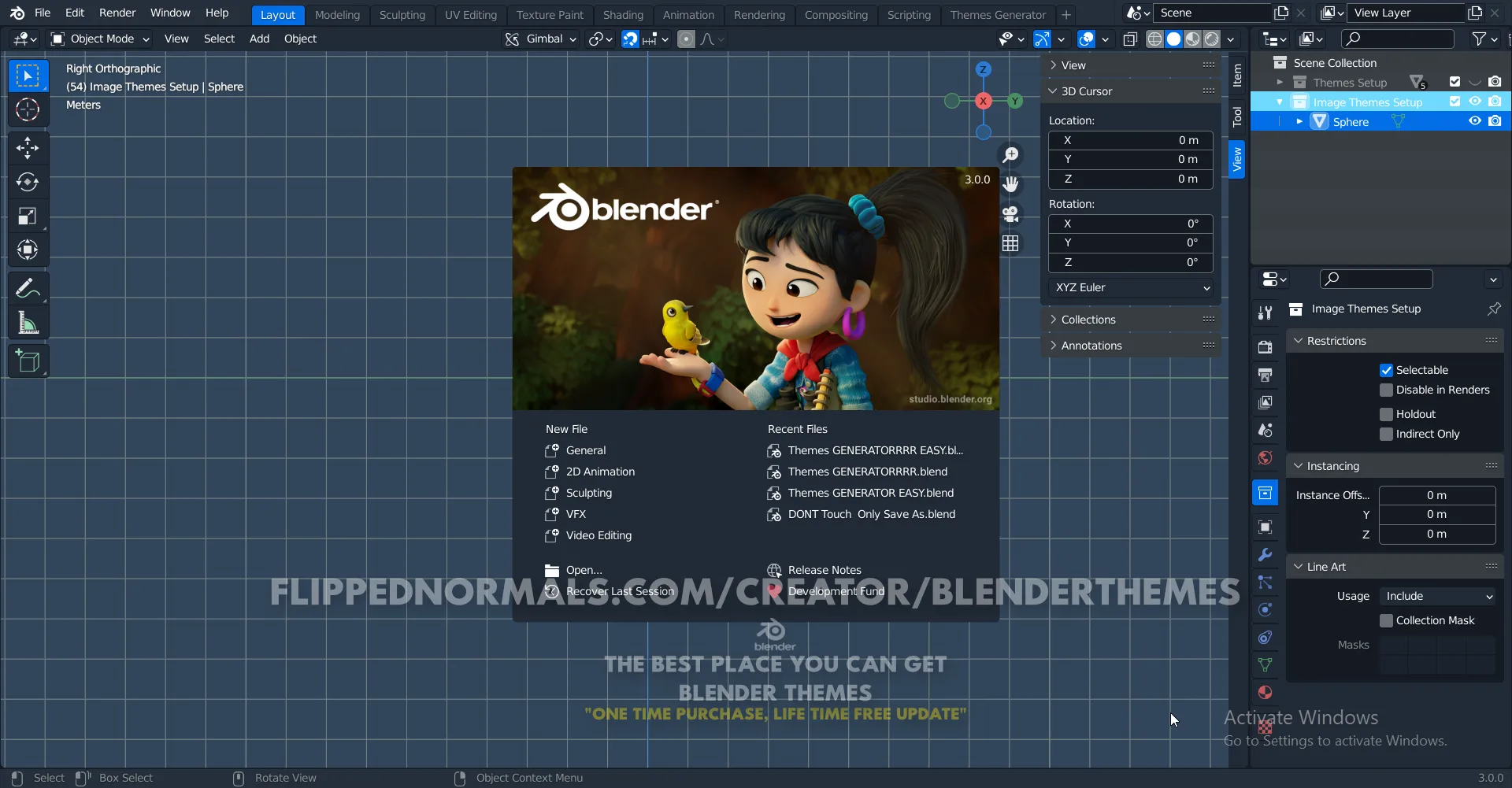Enable the Holdout checkbox

coord(1386,414)
